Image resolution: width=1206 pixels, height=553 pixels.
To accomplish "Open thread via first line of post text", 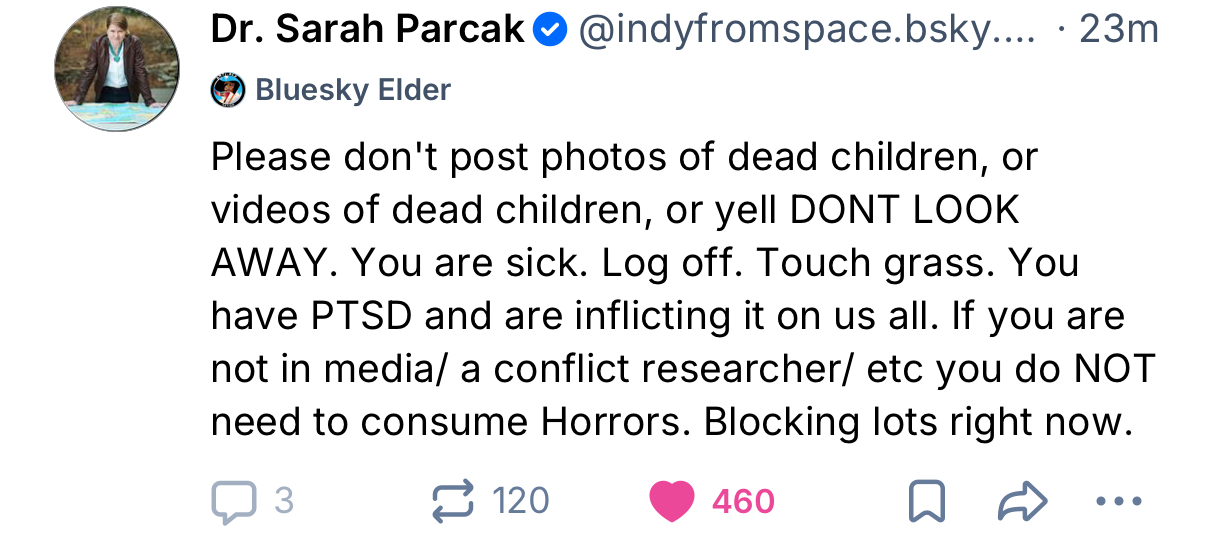I will (x=624, y=158).
